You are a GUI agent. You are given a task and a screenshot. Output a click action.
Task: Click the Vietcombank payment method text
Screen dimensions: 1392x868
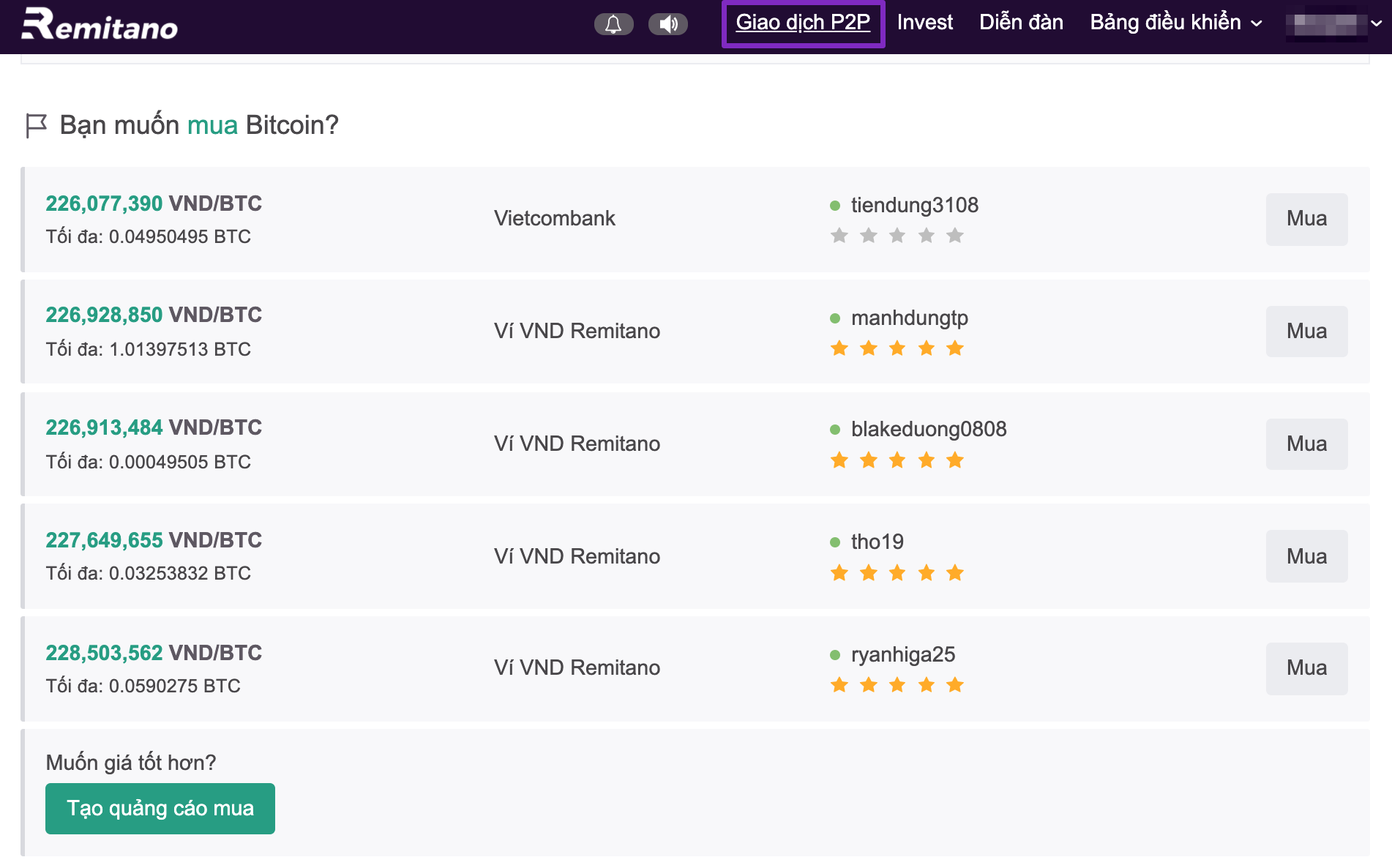[x=555, y=218]
